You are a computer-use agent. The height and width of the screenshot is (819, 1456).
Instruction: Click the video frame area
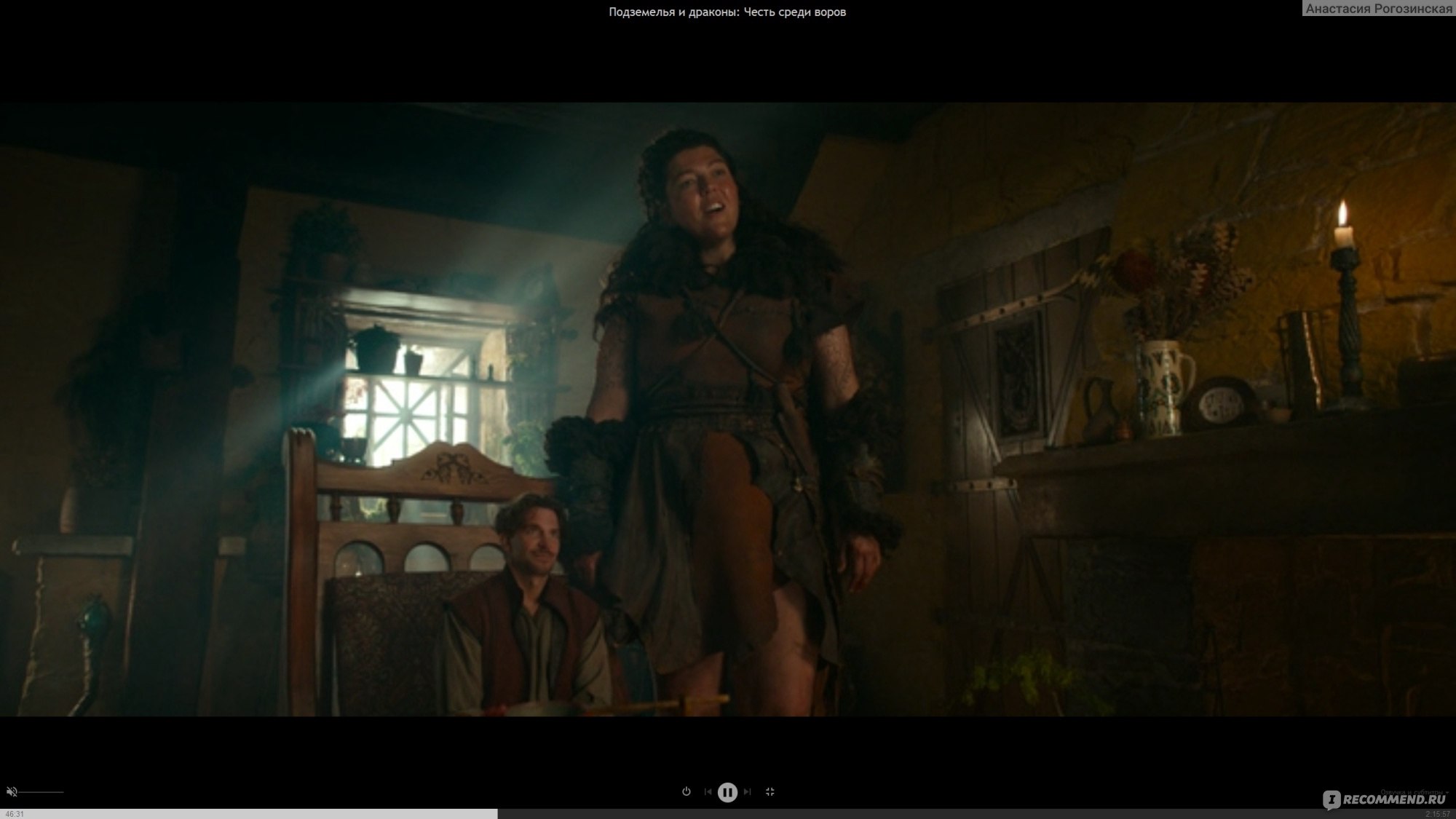728,409
